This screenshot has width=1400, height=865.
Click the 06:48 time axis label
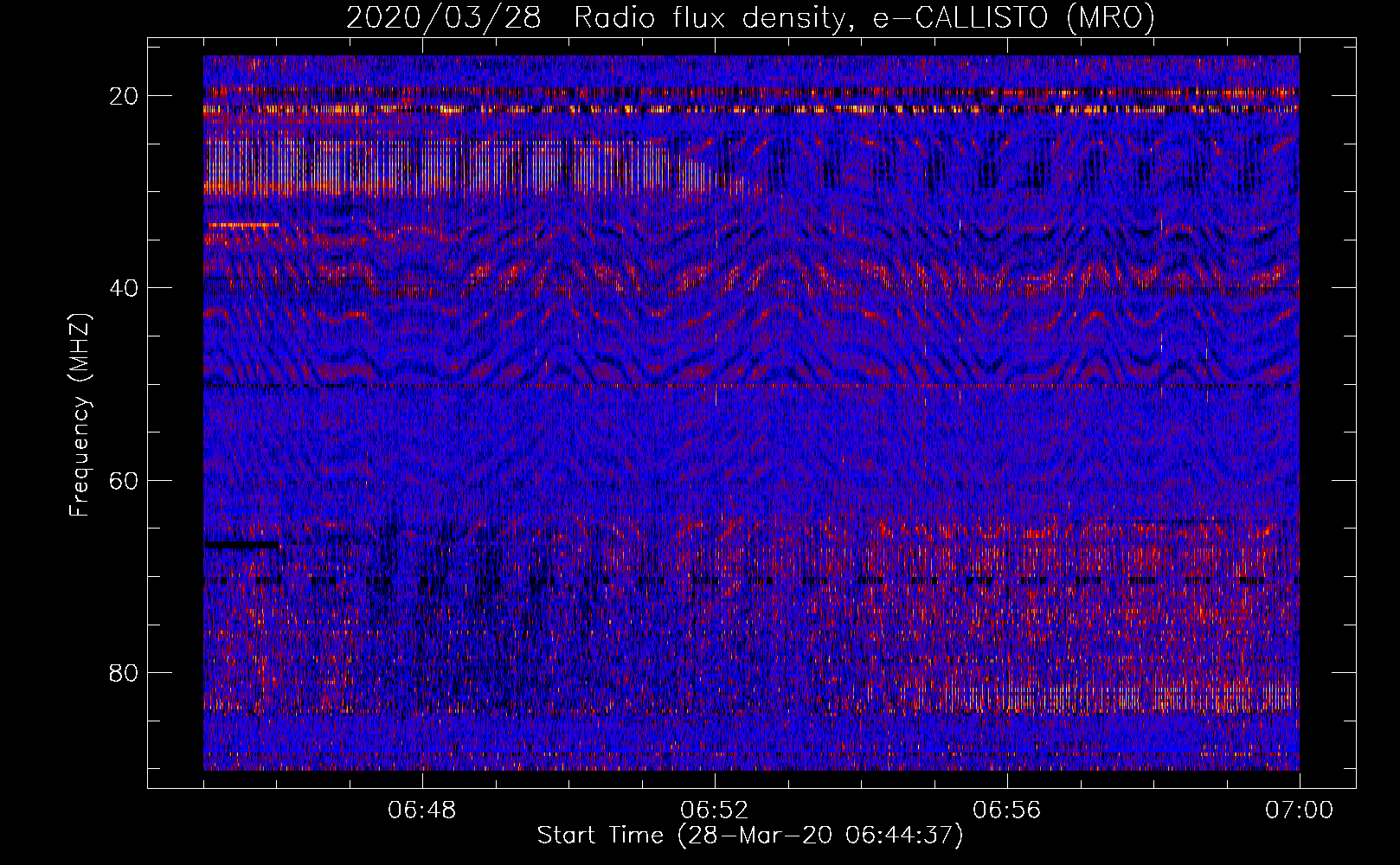point(422,811)
